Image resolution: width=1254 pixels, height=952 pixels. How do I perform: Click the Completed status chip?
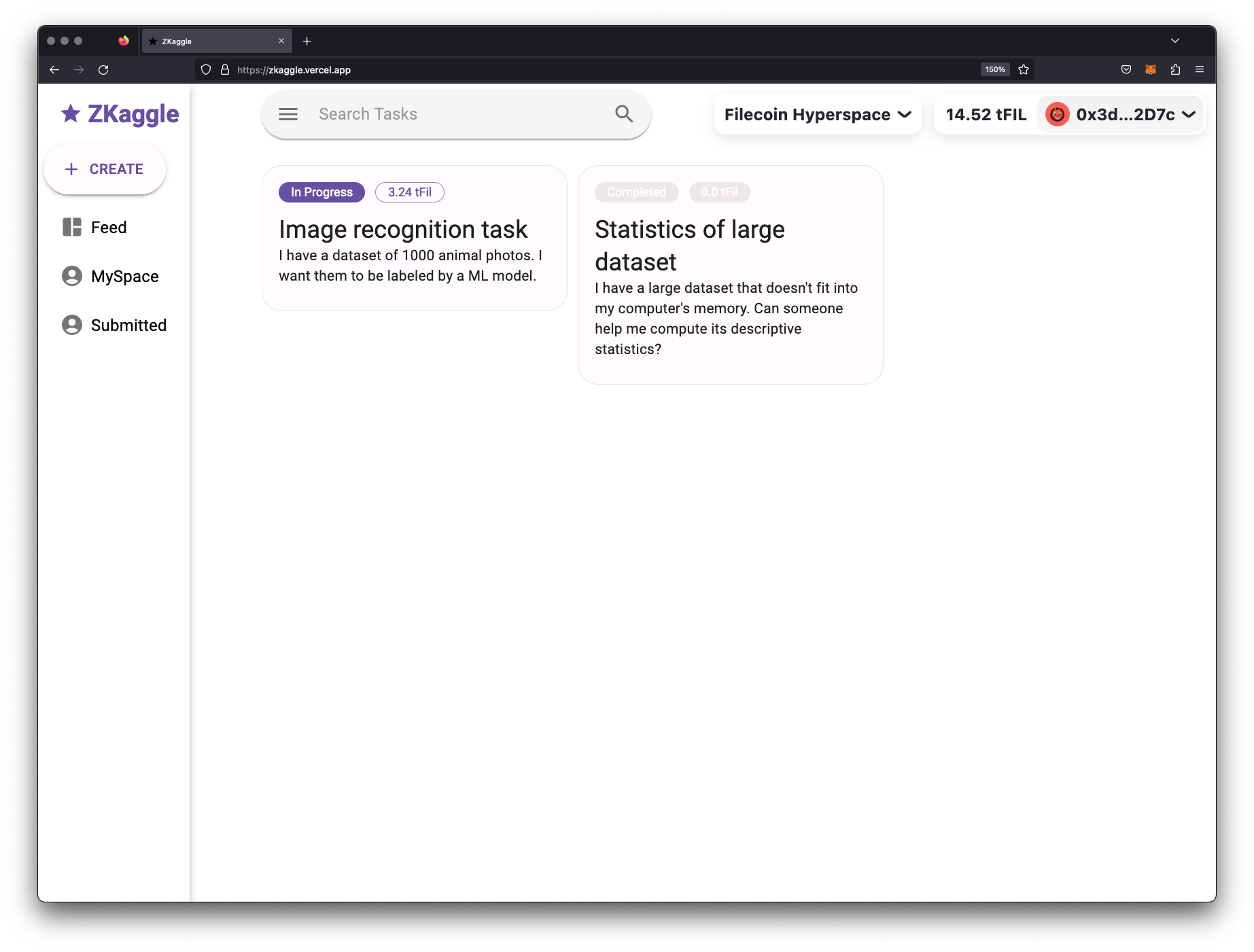tap(636, 192)
